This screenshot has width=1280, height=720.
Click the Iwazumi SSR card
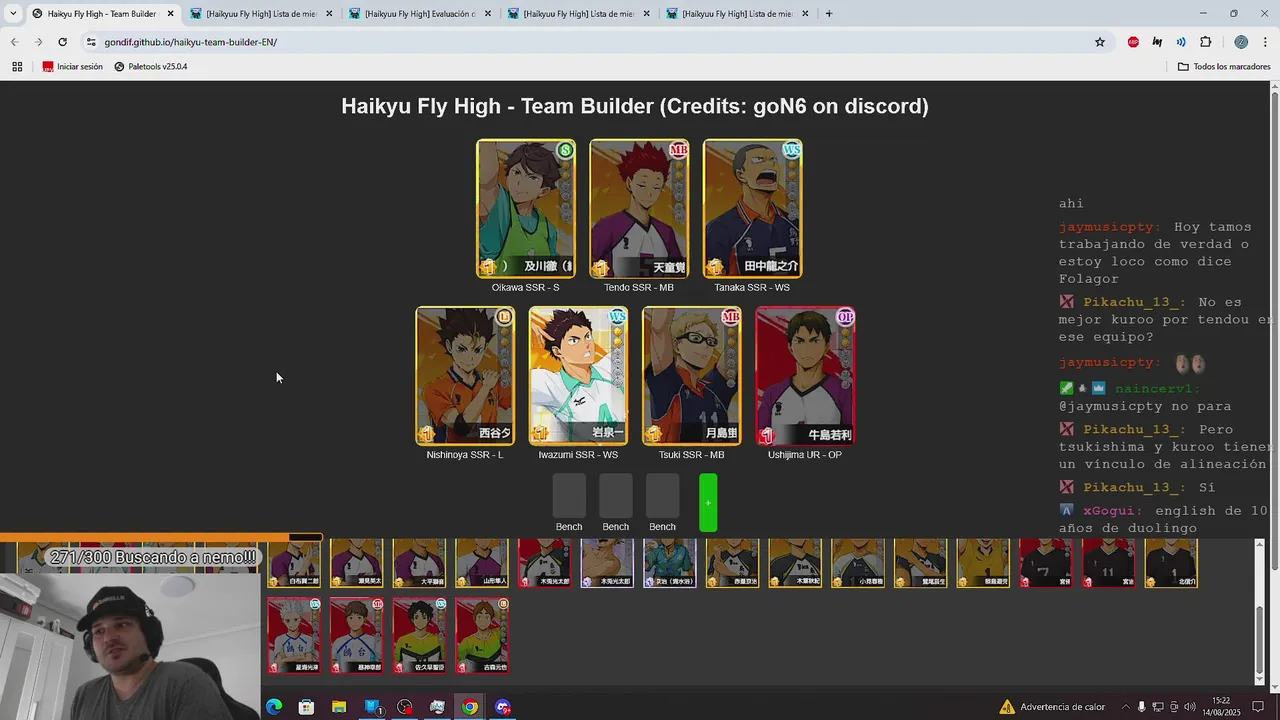578,376
